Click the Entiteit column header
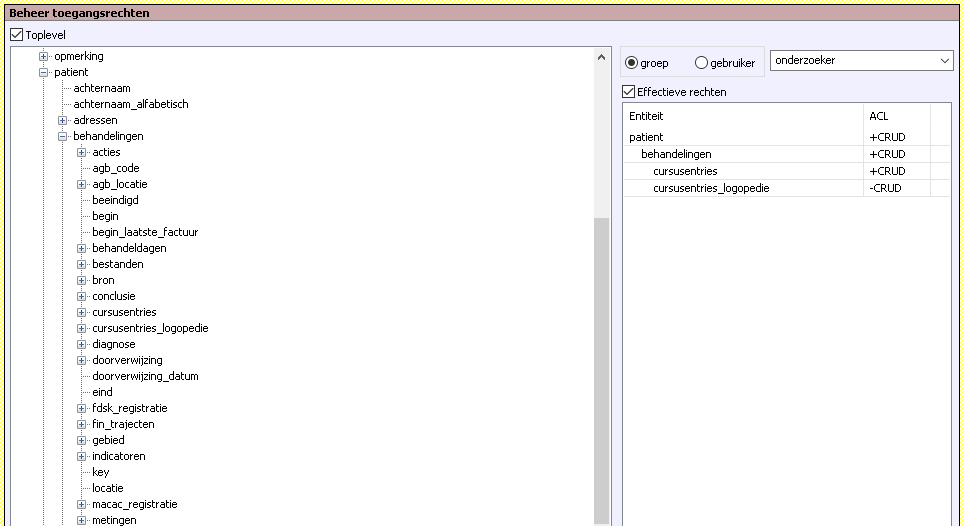 741,116
